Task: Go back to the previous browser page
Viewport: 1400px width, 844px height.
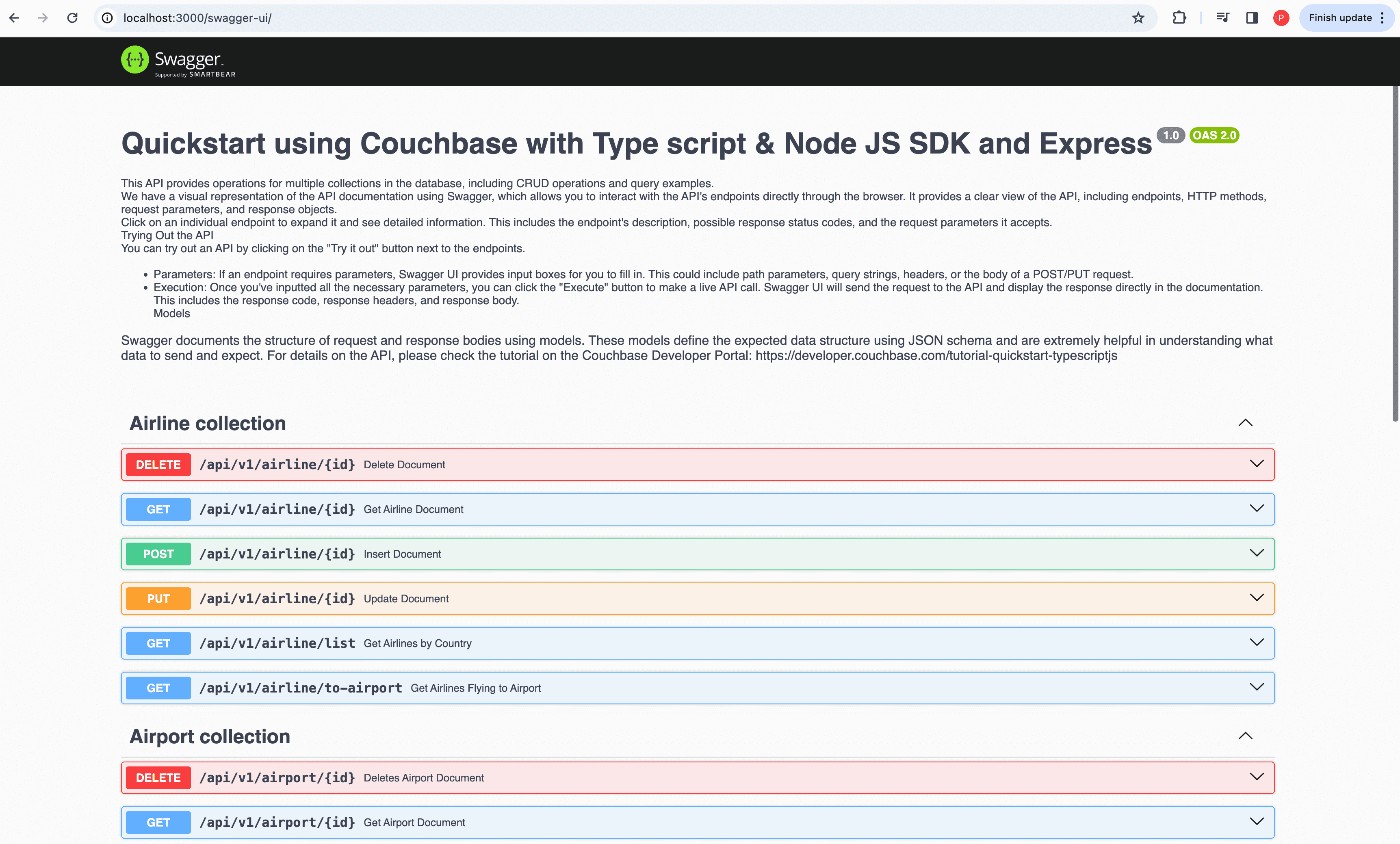Action: (x=14, y=17)
